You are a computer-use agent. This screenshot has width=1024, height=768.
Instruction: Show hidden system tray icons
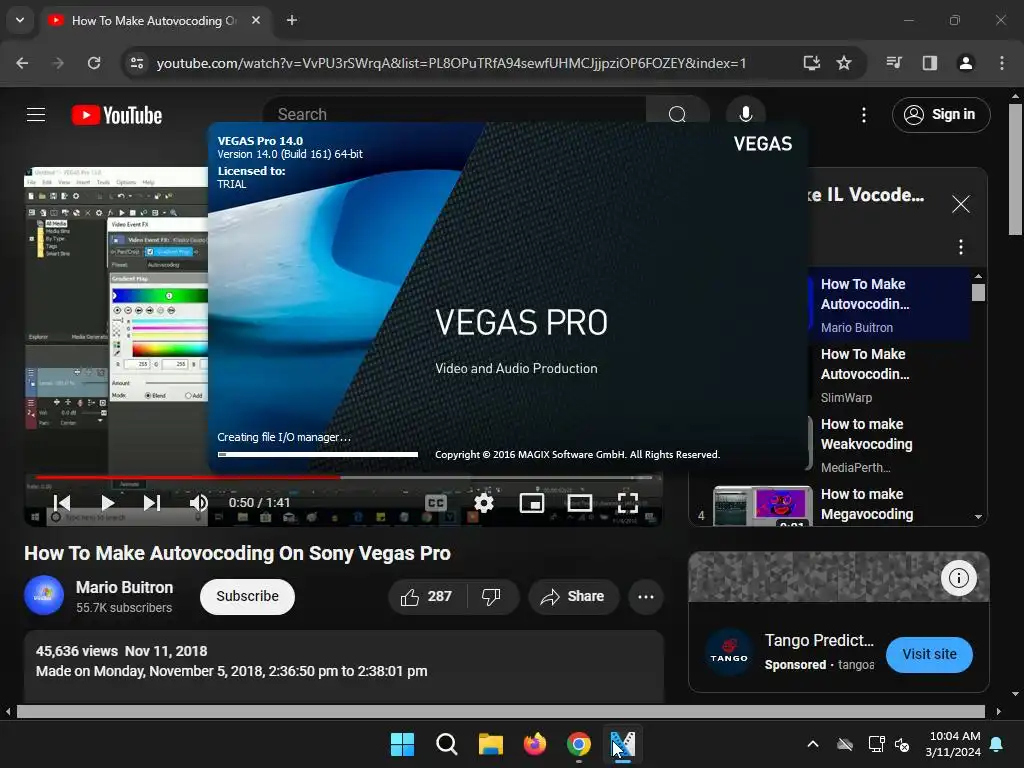point(813,744)
